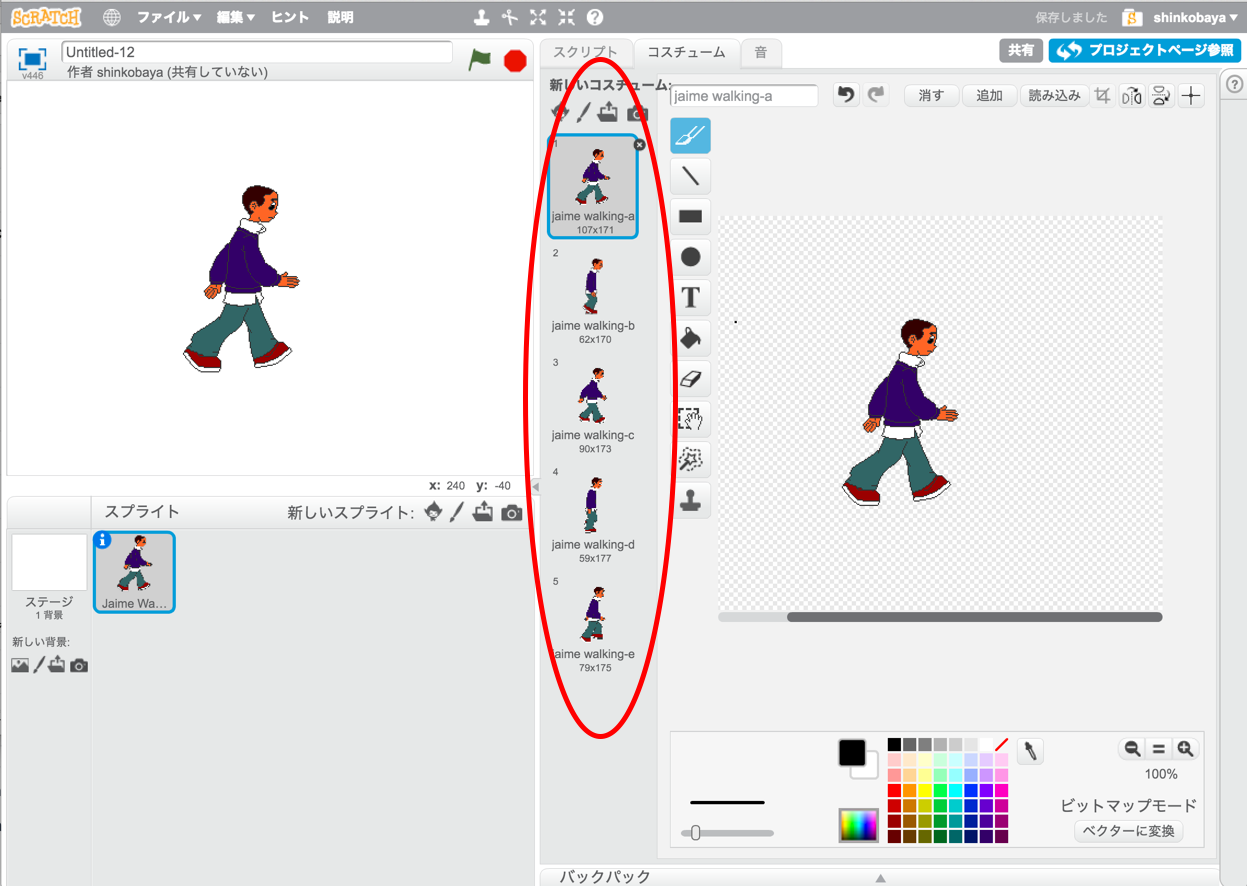Create new sprite from camera
Screen dimensions: 1247x886
point(512,513)
